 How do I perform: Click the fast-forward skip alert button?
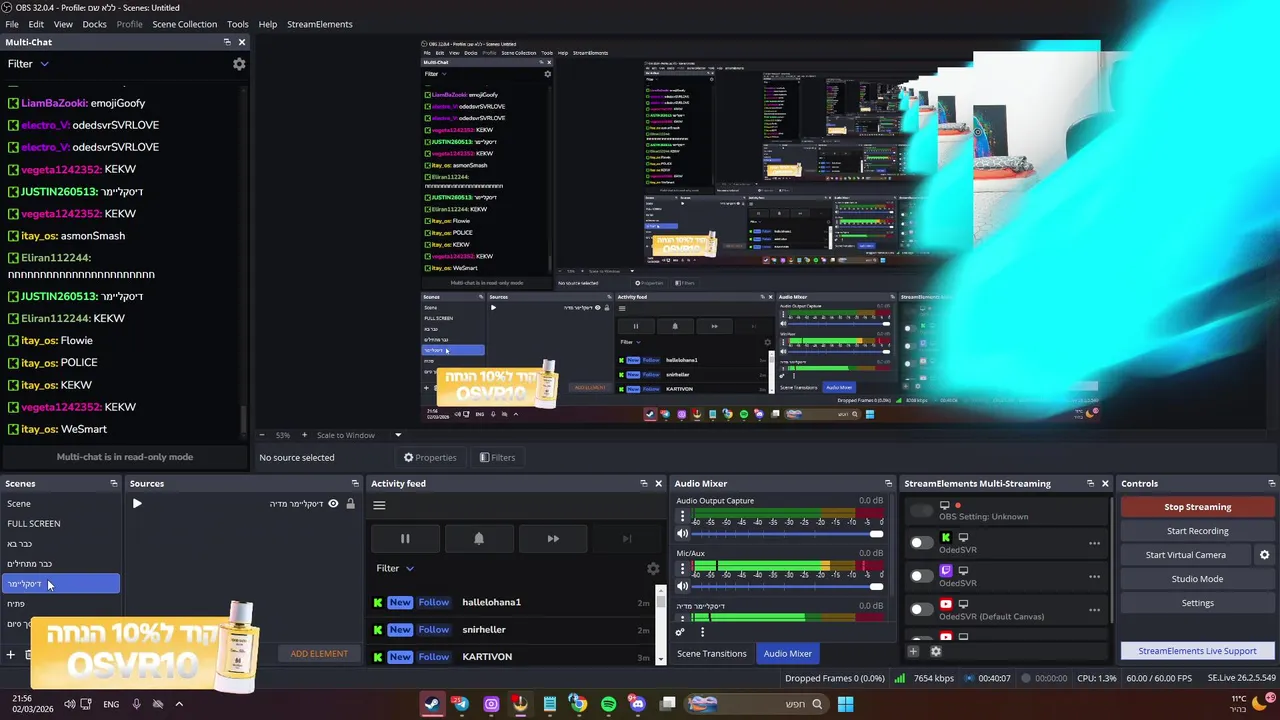click(x=553, y=539)
